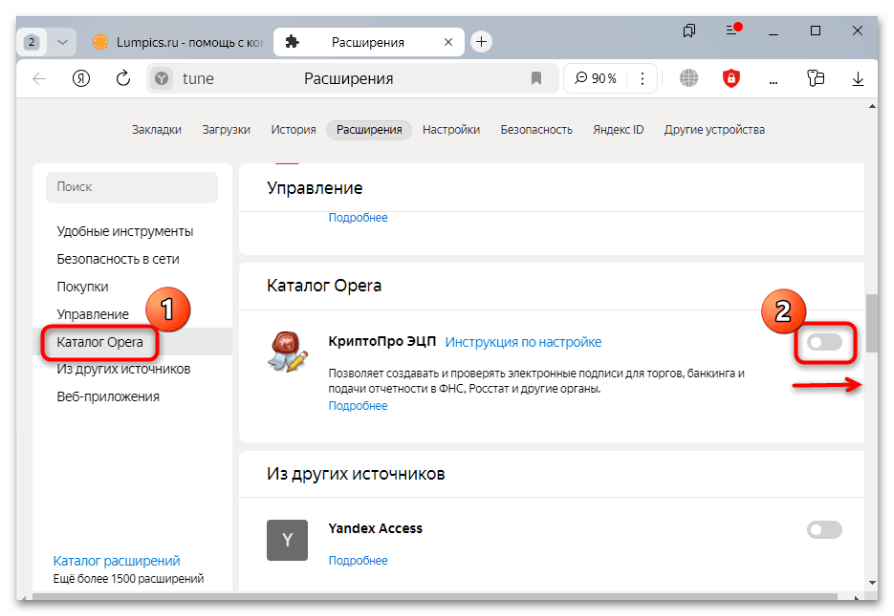Select the Расширения section pill
This screenshot has width=894, height=616.
[369, 129]
